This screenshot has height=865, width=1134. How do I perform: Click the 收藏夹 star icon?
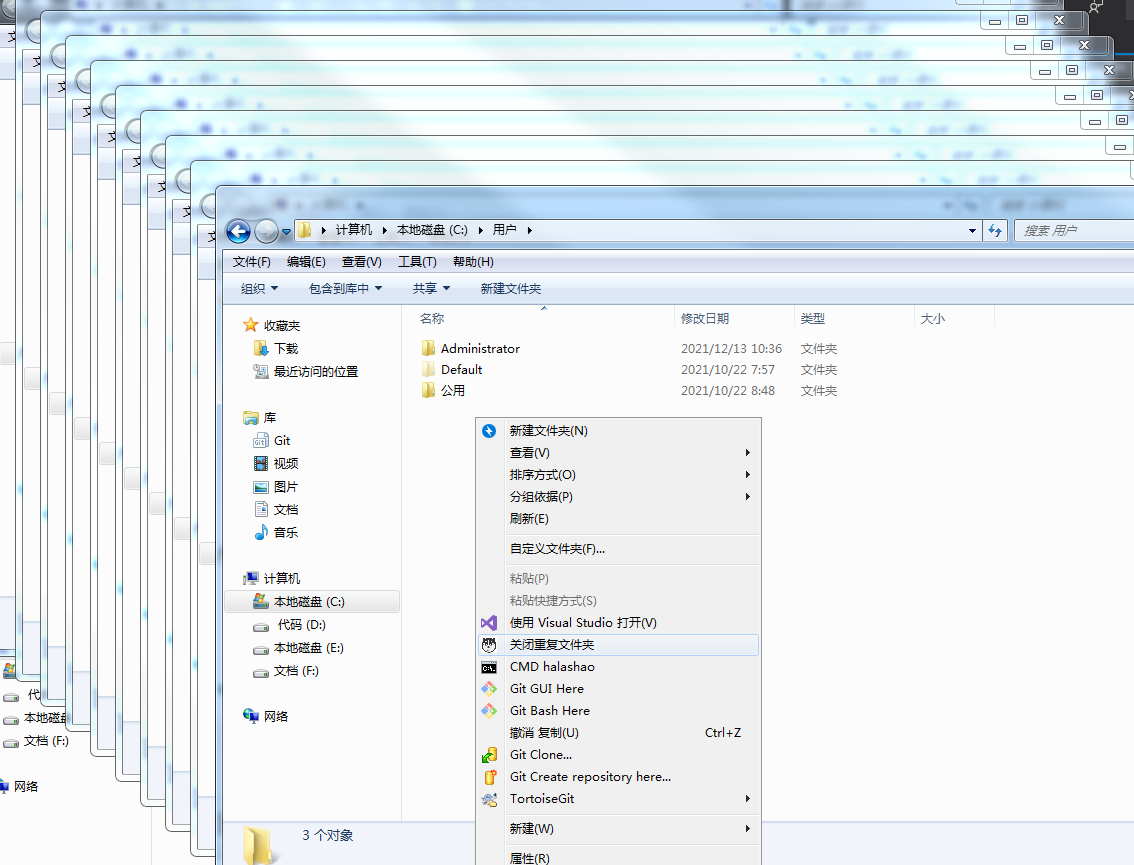250,325
